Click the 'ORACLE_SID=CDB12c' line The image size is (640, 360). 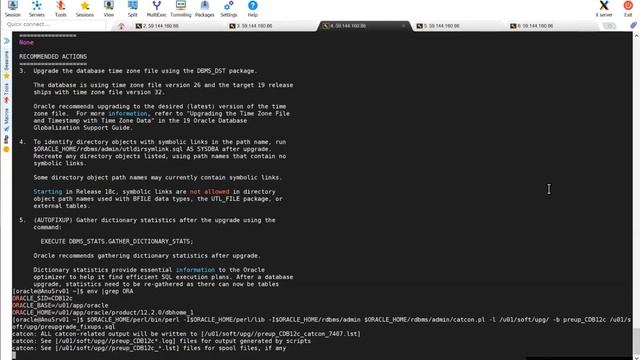pos(42,298)
